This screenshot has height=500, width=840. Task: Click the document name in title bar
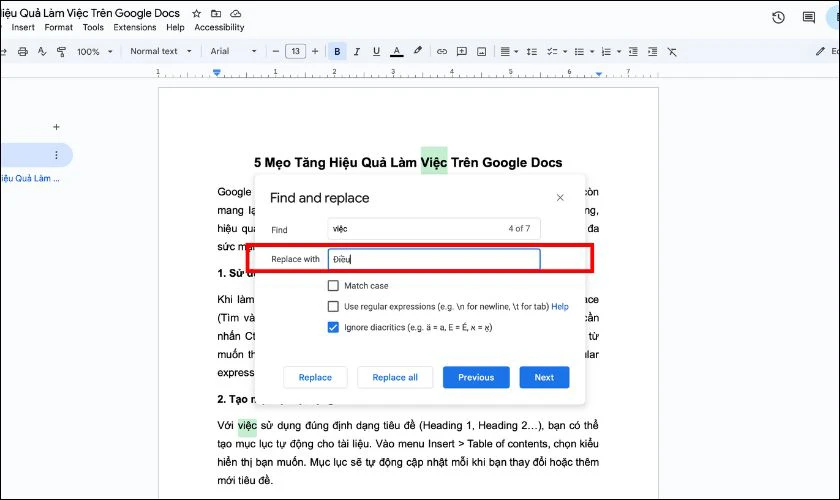click(x=90, y=13)
